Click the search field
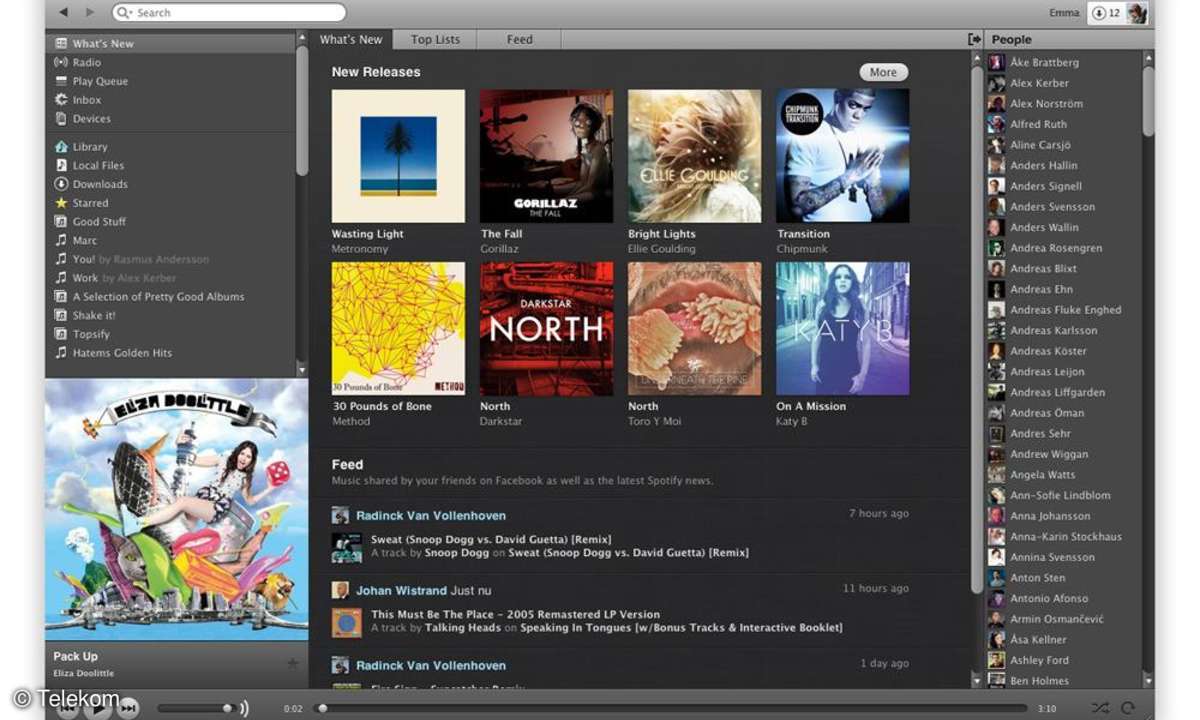 (229, 13)
